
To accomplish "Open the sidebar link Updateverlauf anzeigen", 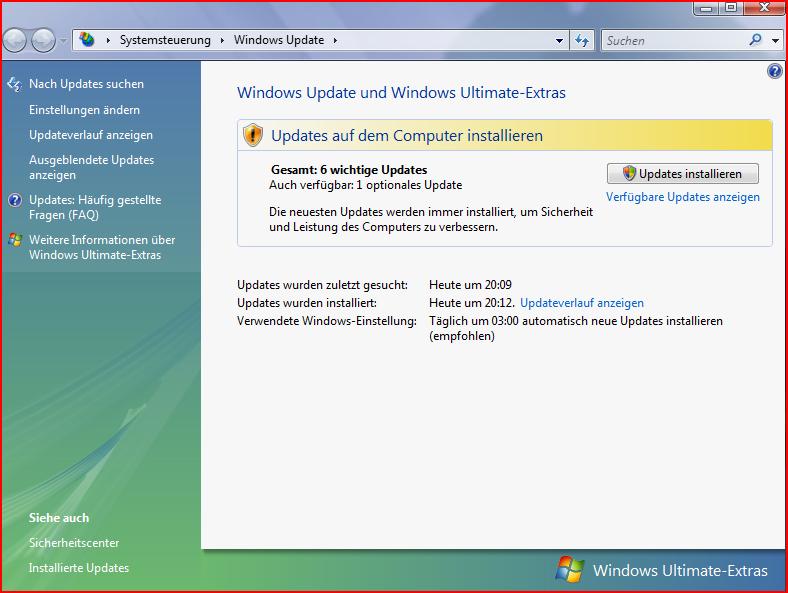I will pos(91,135).
